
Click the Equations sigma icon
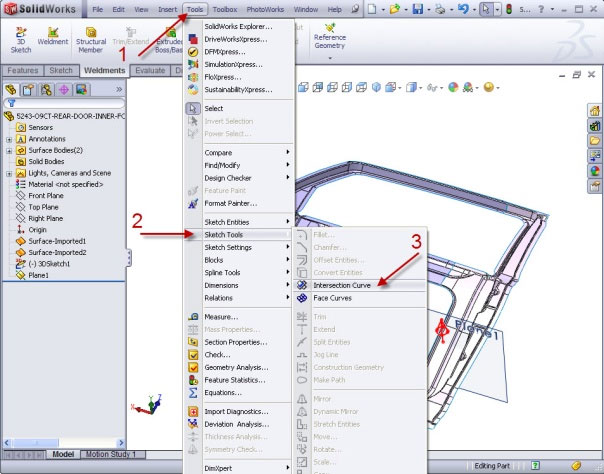tap(193, 393)
